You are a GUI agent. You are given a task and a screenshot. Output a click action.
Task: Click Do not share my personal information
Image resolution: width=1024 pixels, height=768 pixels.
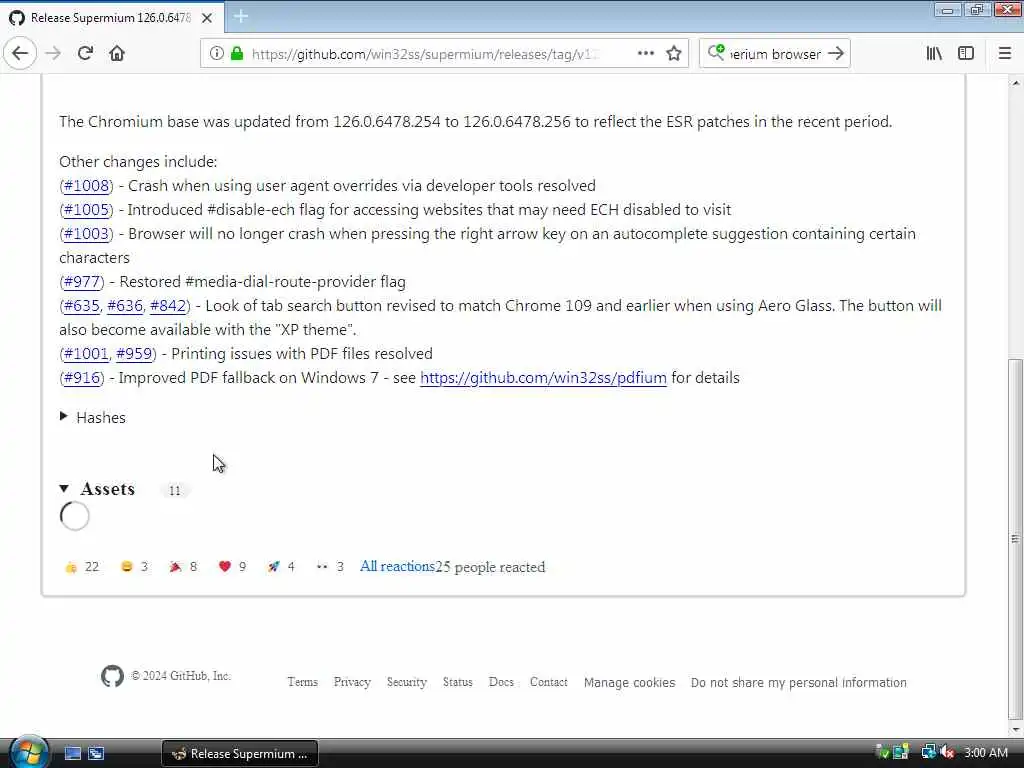point(799,682)
